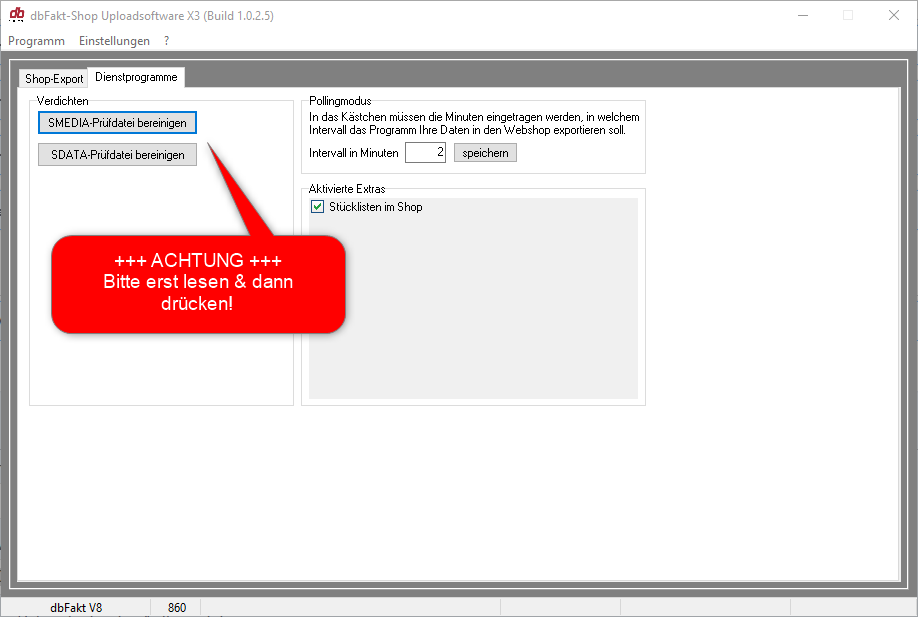Click the 860 status bar cell
This screenshot has width=918, height=617.
[x=177, y=607]
